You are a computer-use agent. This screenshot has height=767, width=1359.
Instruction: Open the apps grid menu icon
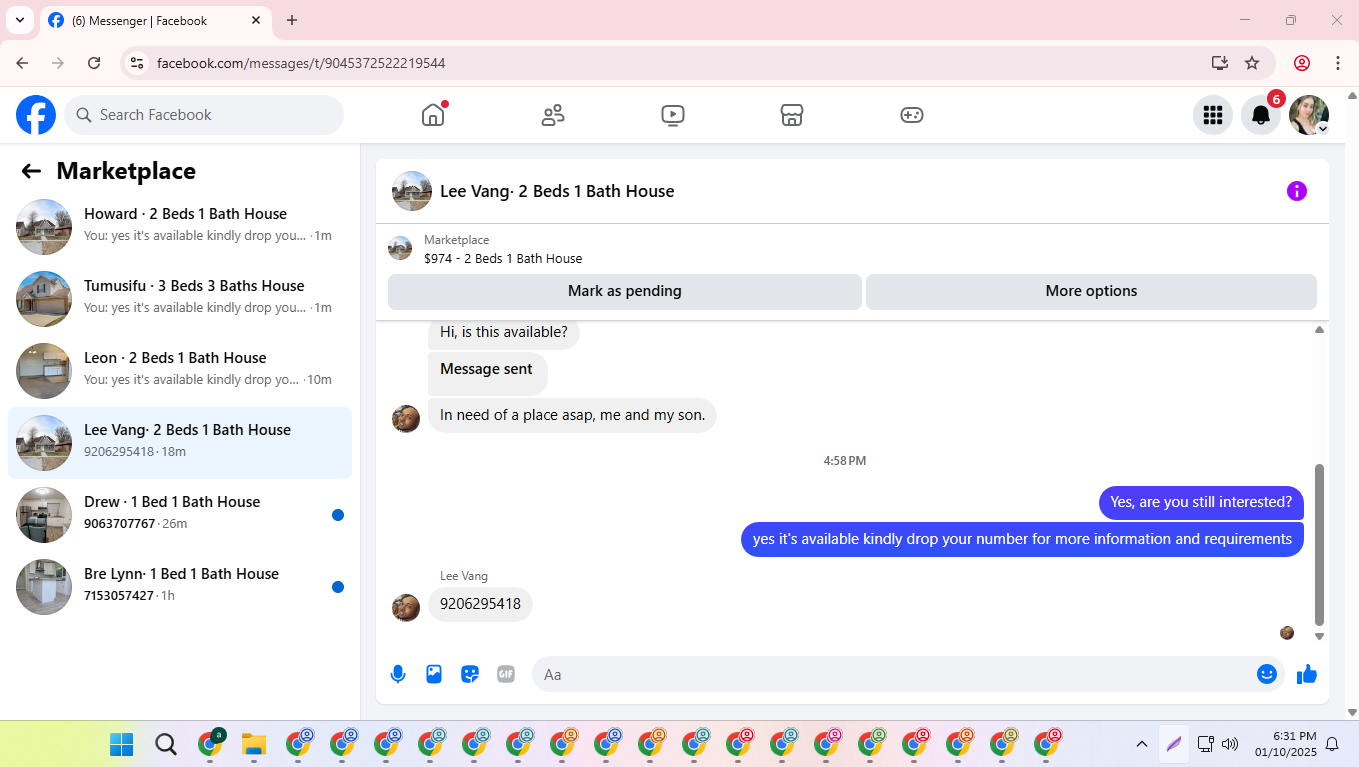[1213, 115]
